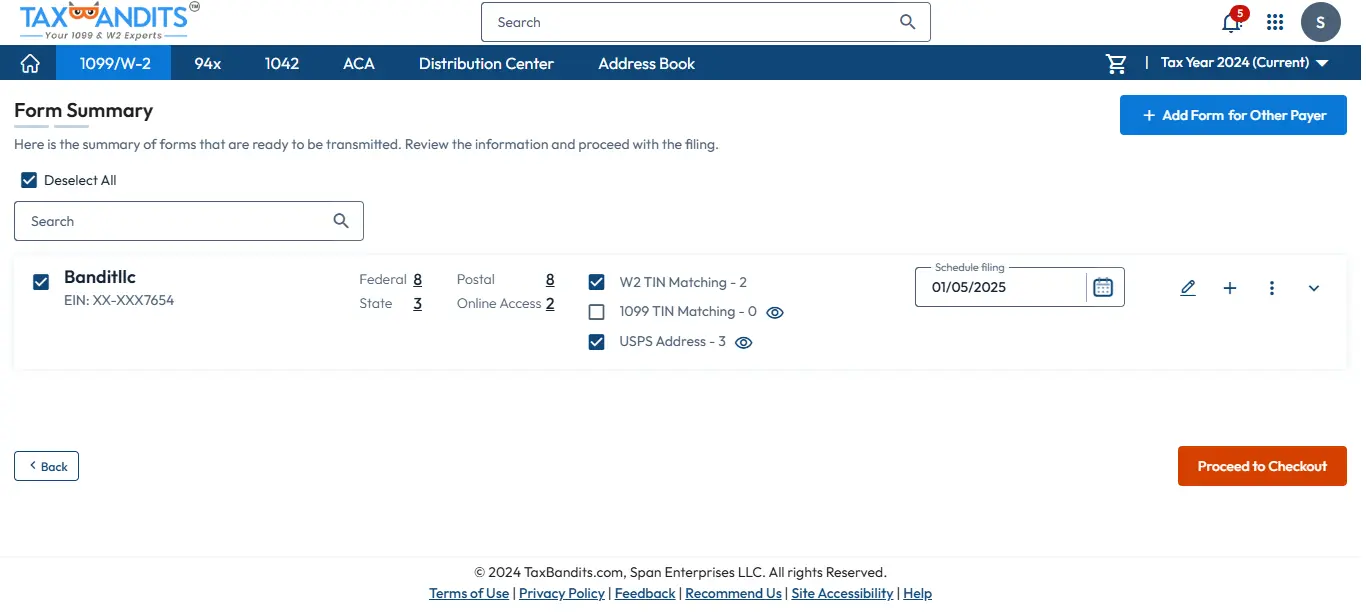
Task: Open the calendar picker for schedule filing
Action: pyautogui.click(x=1103, y=287)
